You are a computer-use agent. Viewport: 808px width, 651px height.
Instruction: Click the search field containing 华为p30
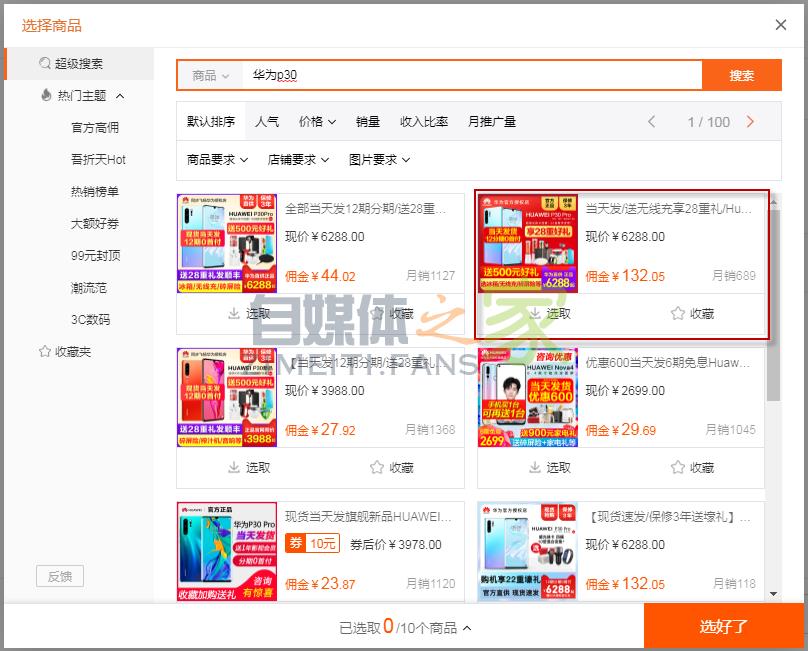click(470, 76)
